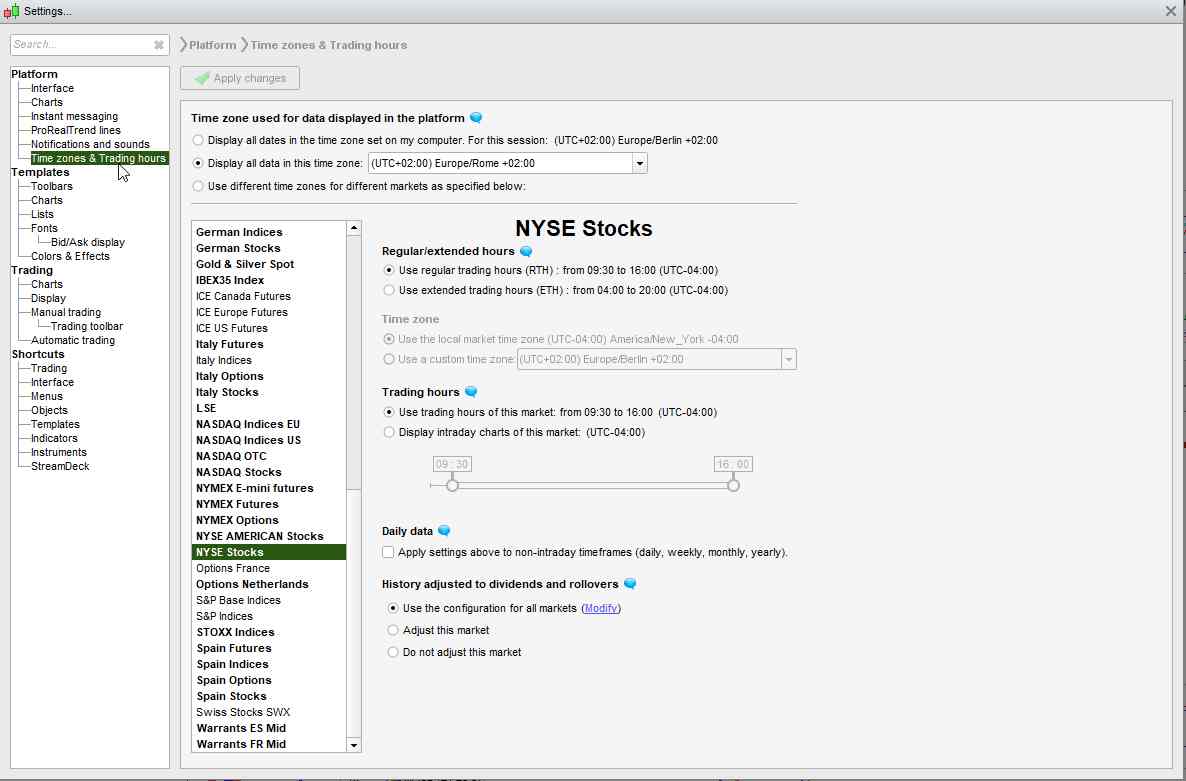Click the 16:00 end slider handle

coord(733,485)
